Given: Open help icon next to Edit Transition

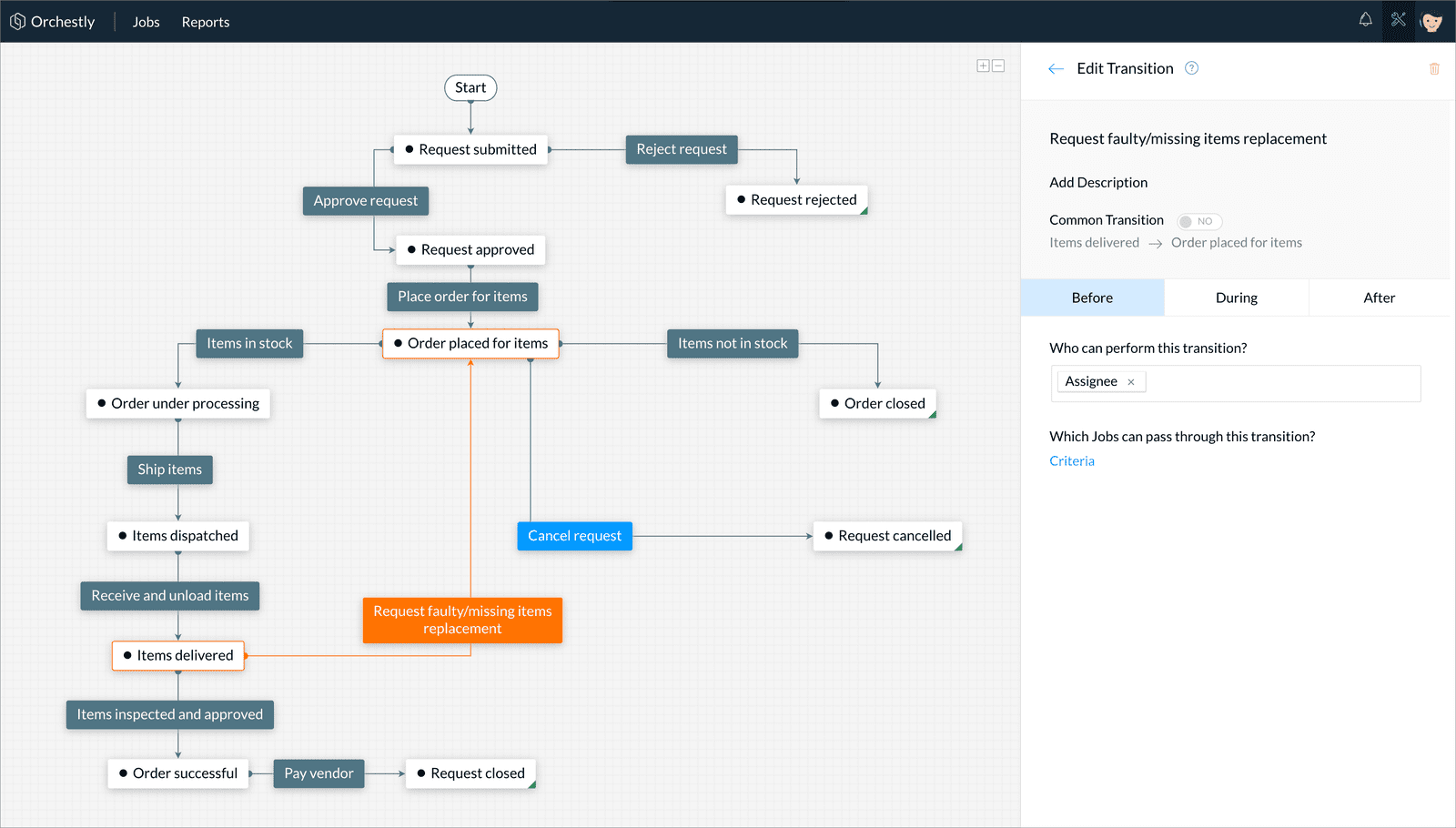Looking at the screenshot, I should pyautogui.click(x=1191, y=68).
